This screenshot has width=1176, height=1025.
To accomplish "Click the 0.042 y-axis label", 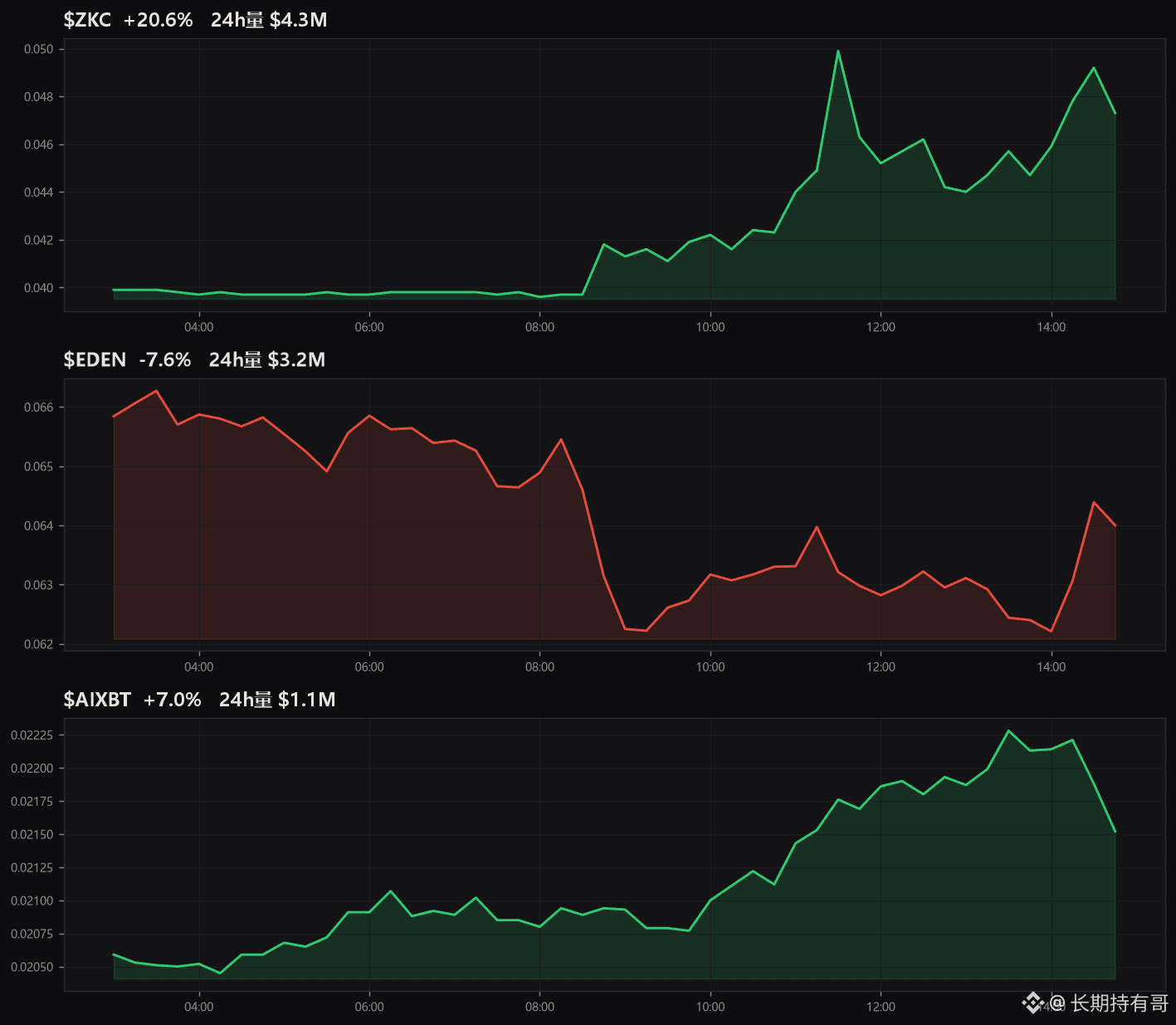I will (x=38, y=240).
